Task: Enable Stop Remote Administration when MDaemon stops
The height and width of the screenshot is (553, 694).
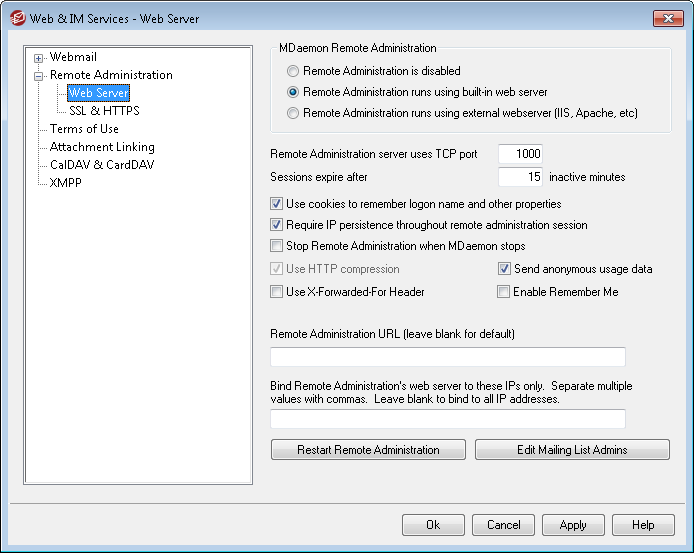Action: click(277, 247)
